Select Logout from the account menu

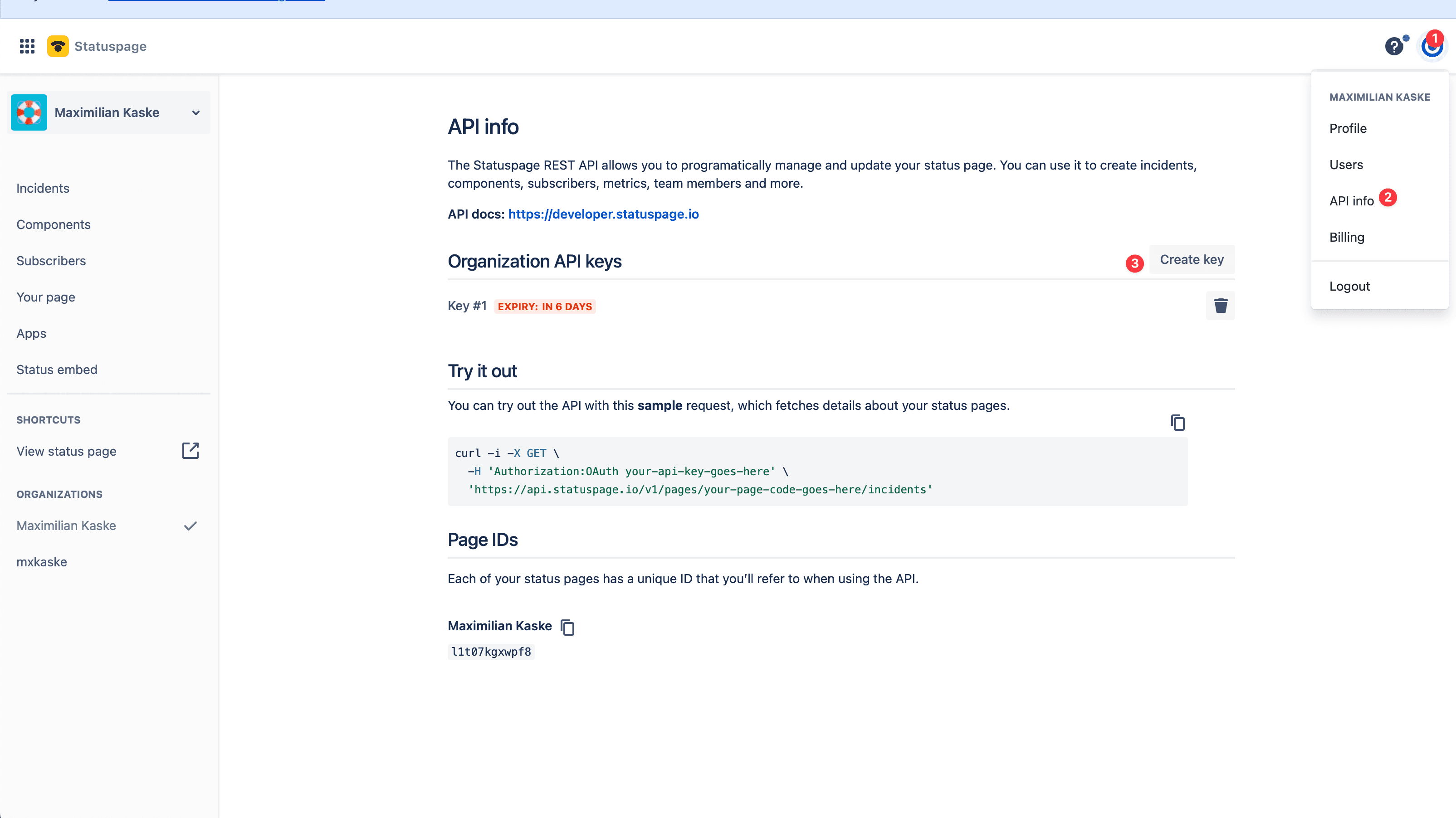pos(1350,286)
